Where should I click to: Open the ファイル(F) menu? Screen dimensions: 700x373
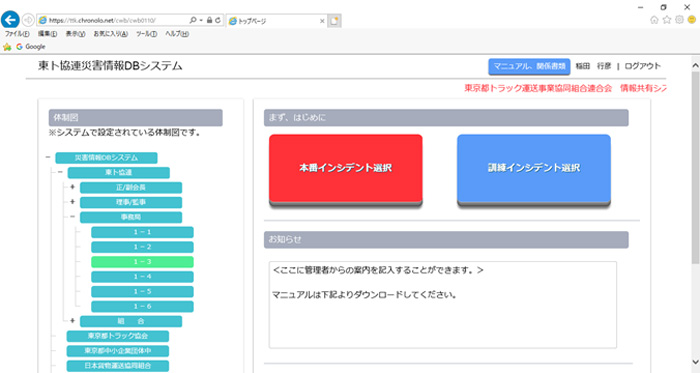click(17, 34)
